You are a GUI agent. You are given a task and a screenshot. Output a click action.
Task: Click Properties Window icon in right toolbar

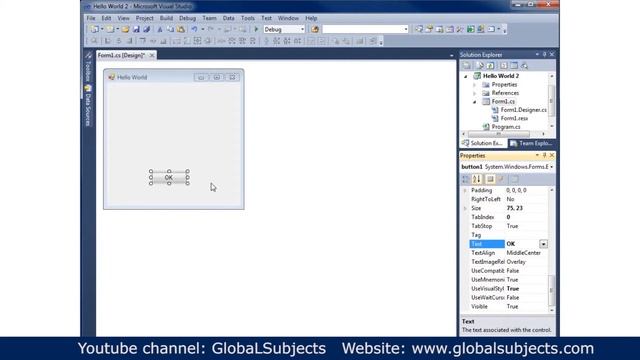coord(429,29)
